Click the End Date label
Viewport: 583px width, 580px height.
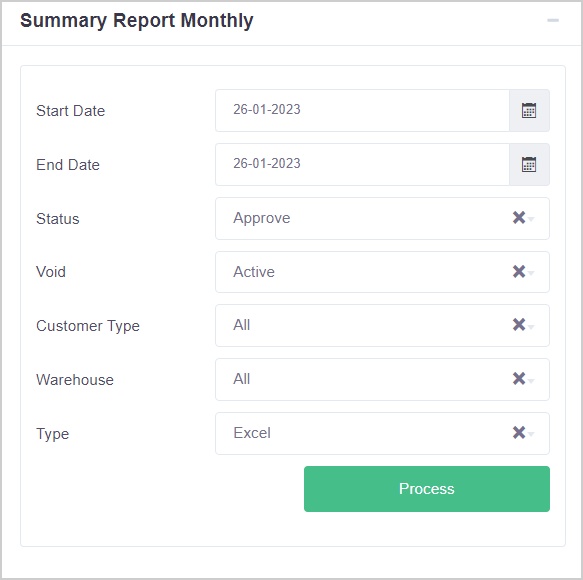click(68, 165)
